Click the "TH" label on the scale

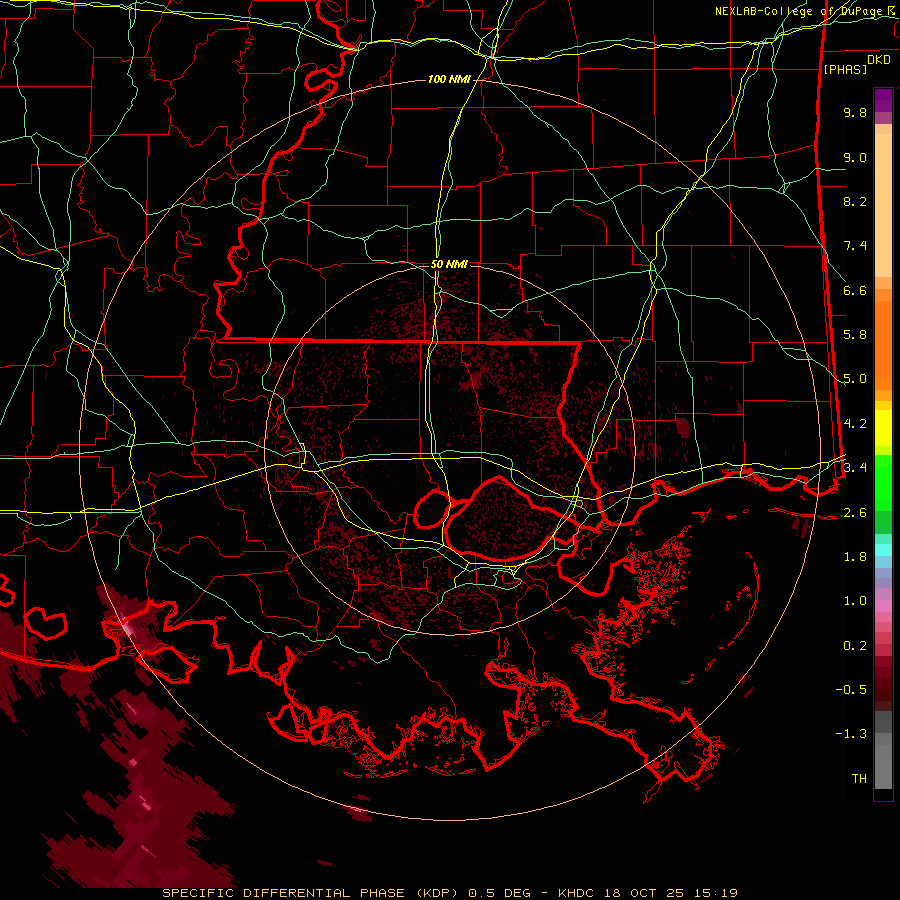coord(859,779)
